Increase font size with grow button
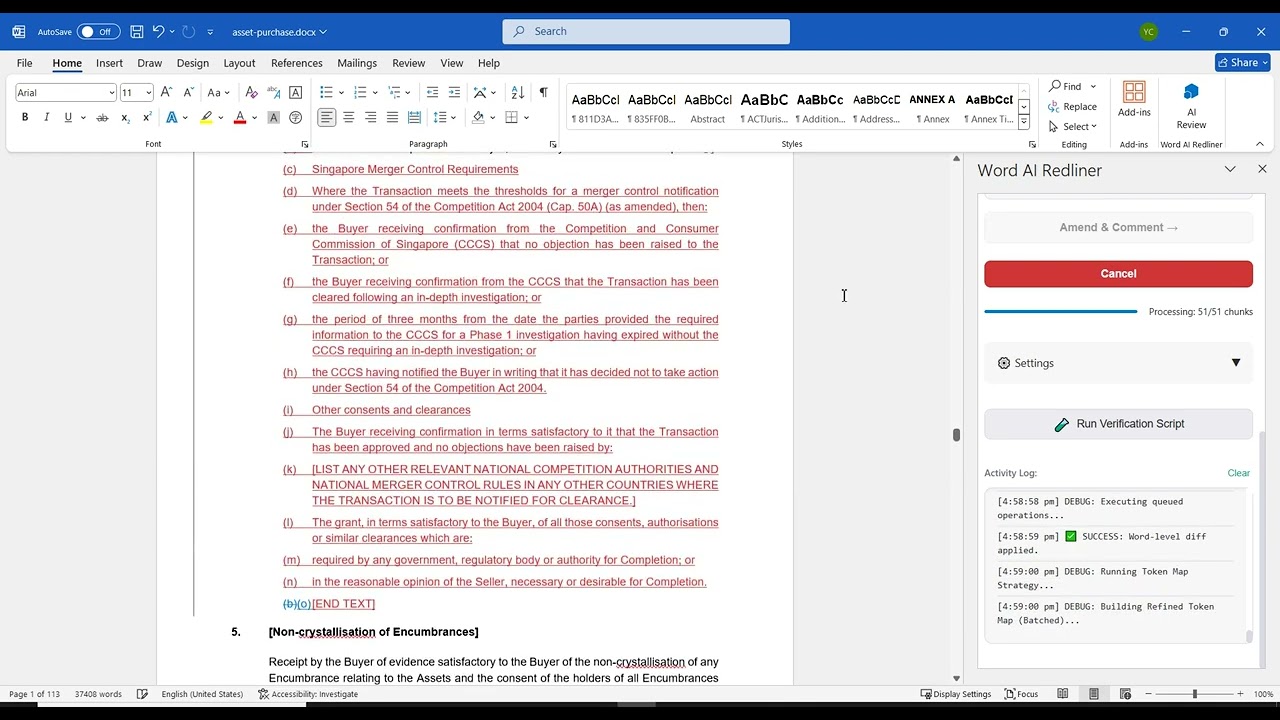The width and height of the screenshot is (1280, 720). 166,92
